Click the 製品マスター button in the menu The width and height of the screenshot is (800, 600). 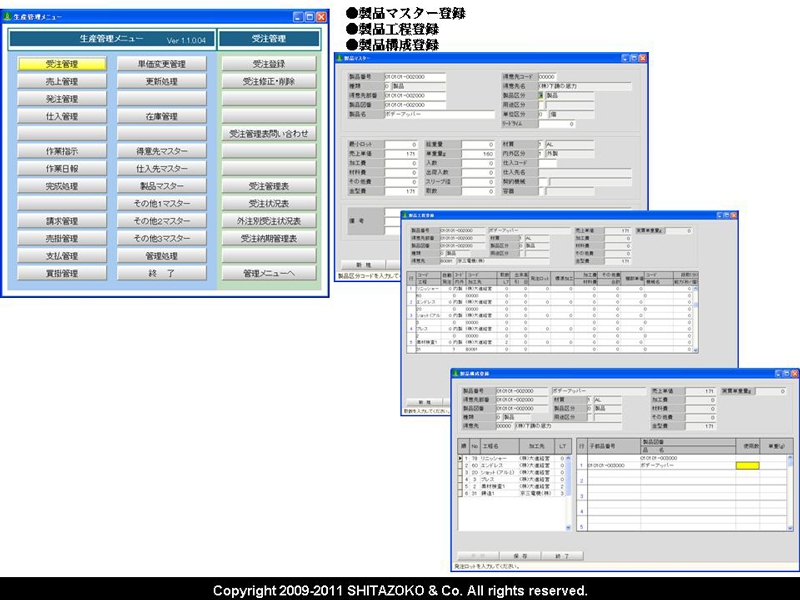click(162, 186)
